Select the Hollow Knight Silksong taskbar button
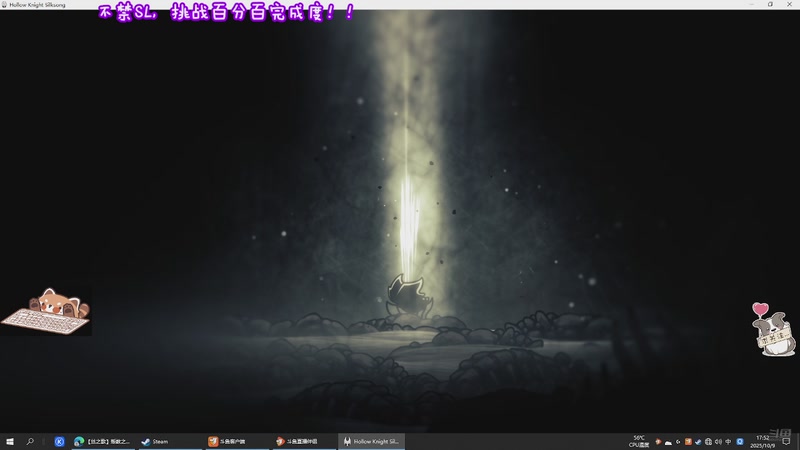This screenshot has width=800, height=450. [371, 441]
